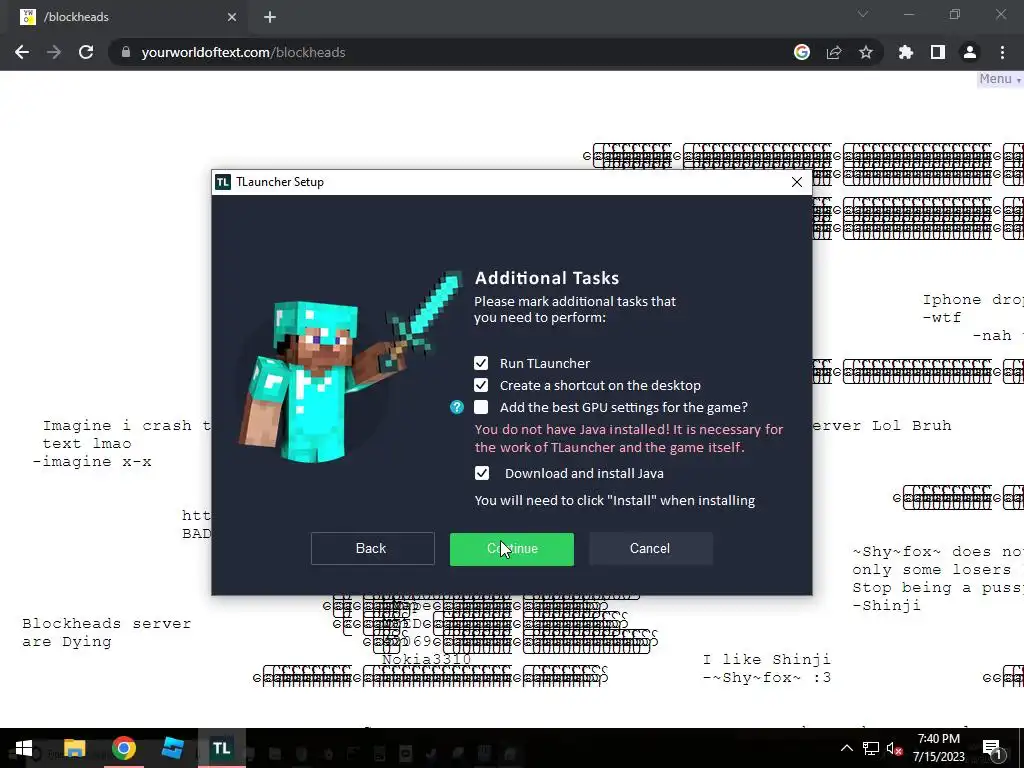Click the '-imagine x-x' text

point(92,462)
